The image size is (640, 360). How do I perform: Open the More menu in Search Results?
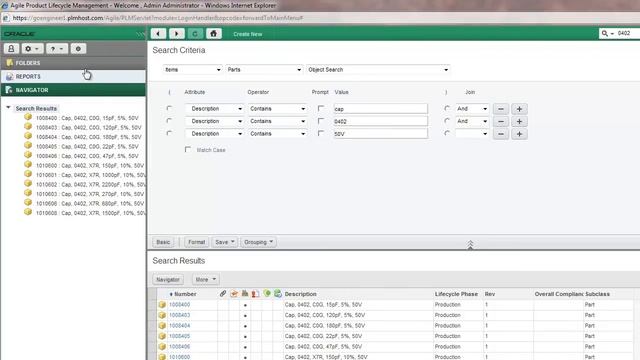(x=206, y=280)
